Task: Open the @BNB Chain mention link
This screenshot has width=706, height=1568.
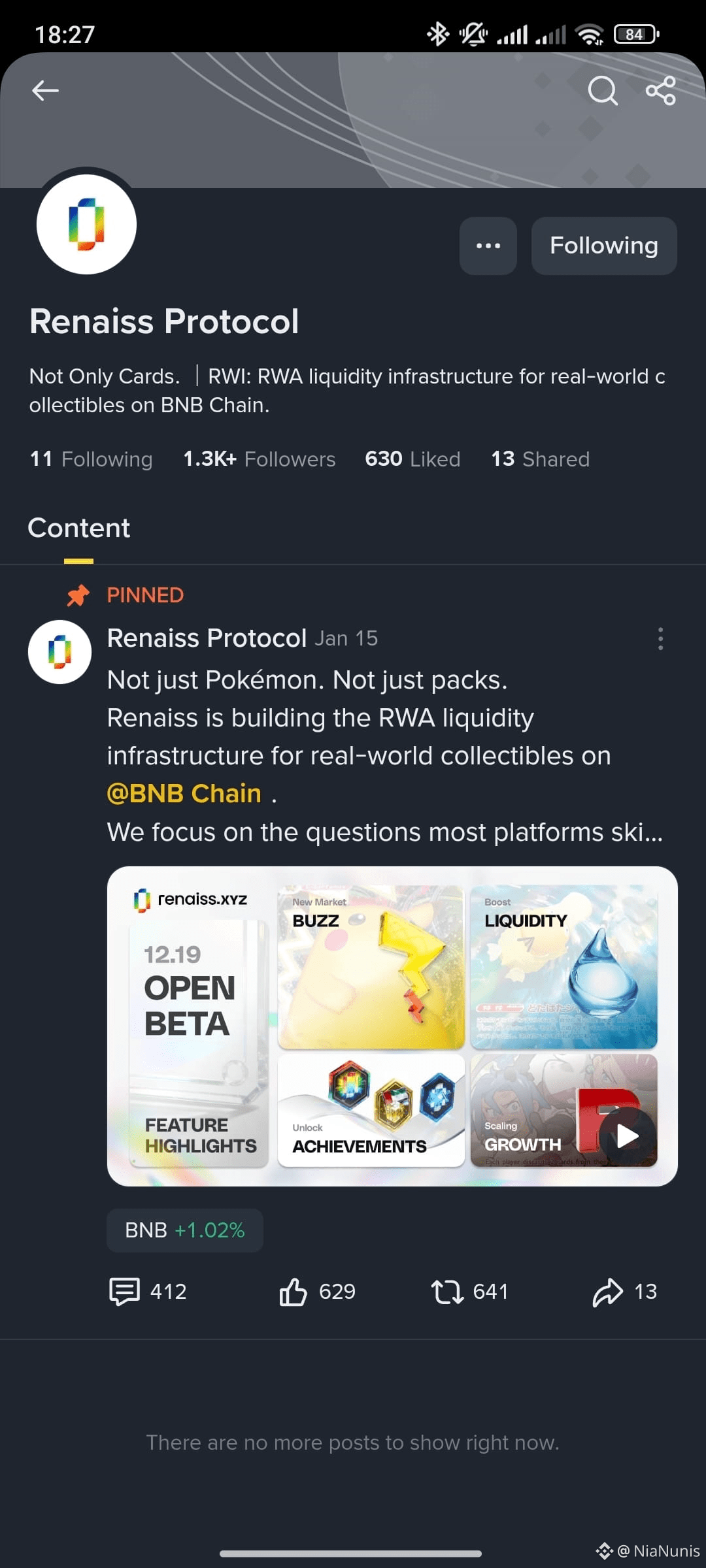Action: click(x=184, y=793)
